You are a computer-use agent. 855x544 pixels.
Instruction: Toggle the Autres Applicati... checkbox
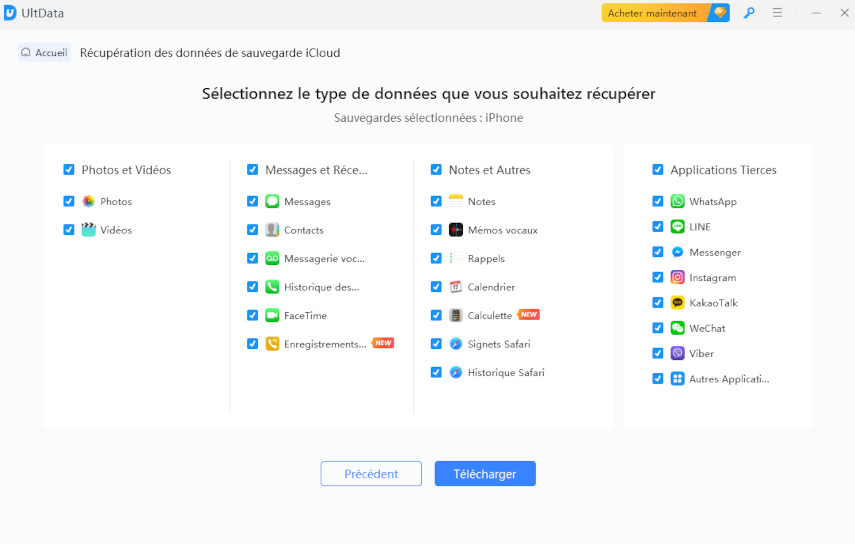click(658, 378)
